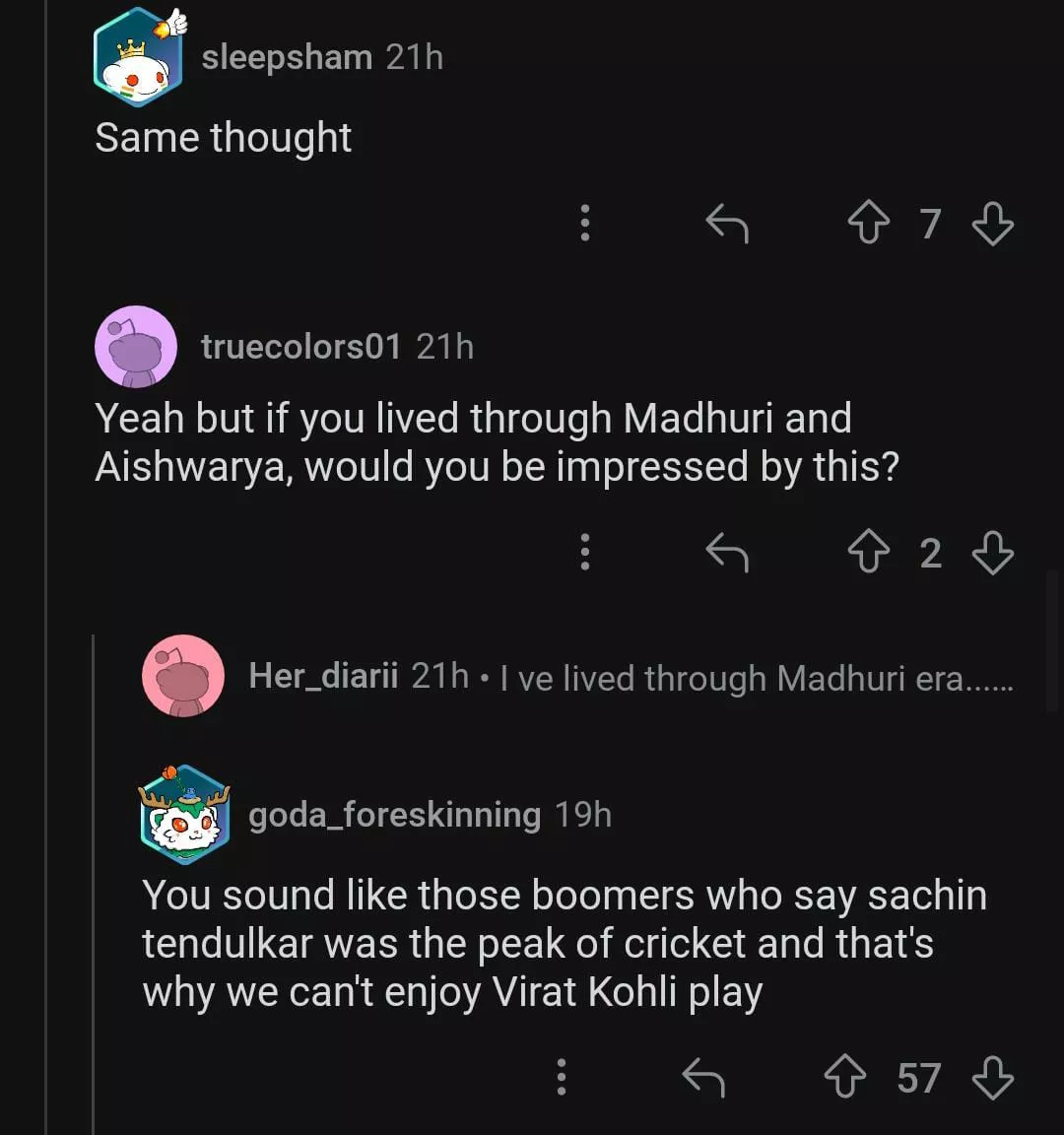The width and height of the screenshot is (1064, 1135).
Task: Reply to sleepsham's comment
Action: tap(727, 224)
